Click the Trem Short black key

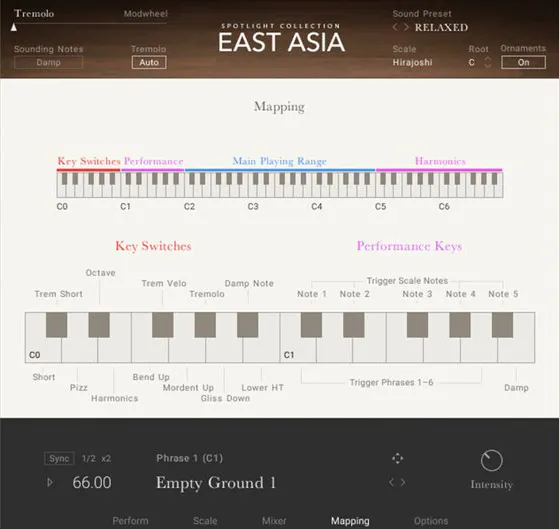(x=56, y=325)
